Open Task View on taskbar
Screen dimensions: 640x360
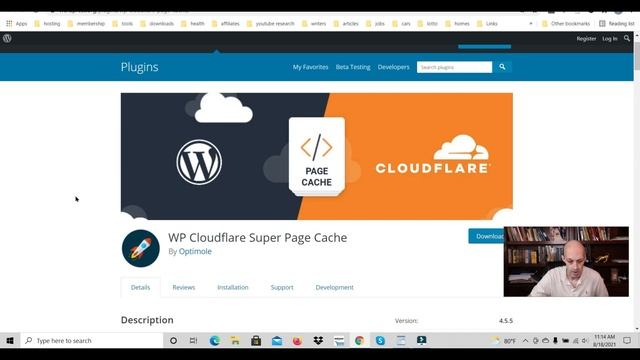[x=193, y=340]
